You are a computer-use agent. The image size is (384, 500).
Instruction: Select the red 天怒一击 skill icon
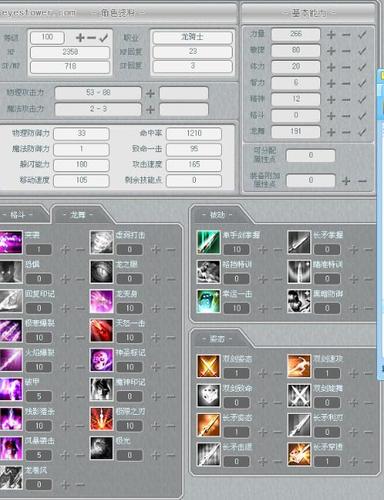[101, 331]
